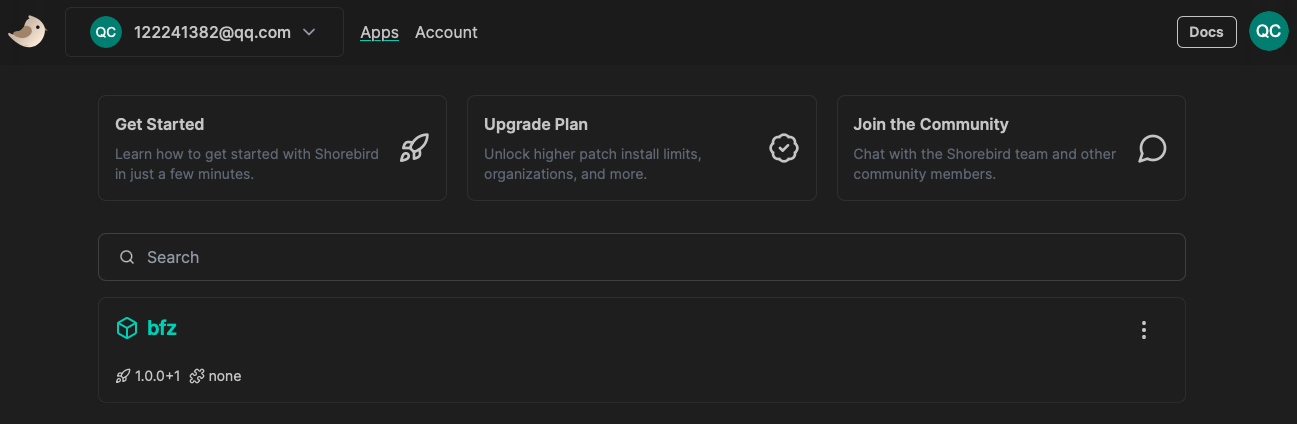The width and height of the screenshot is (1297, 424).
Task: Click the cube icon beside bfz
Action: coord(127,328)
